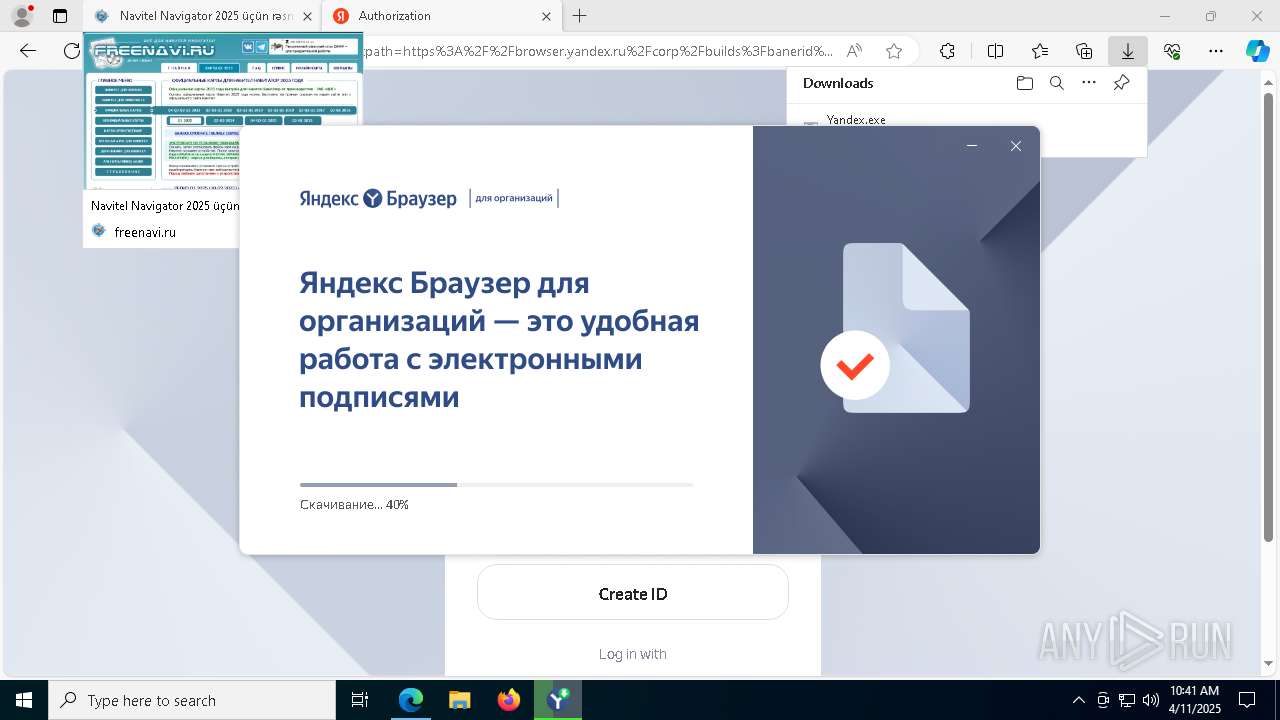Click the taskbar search box

pos(192,700)
